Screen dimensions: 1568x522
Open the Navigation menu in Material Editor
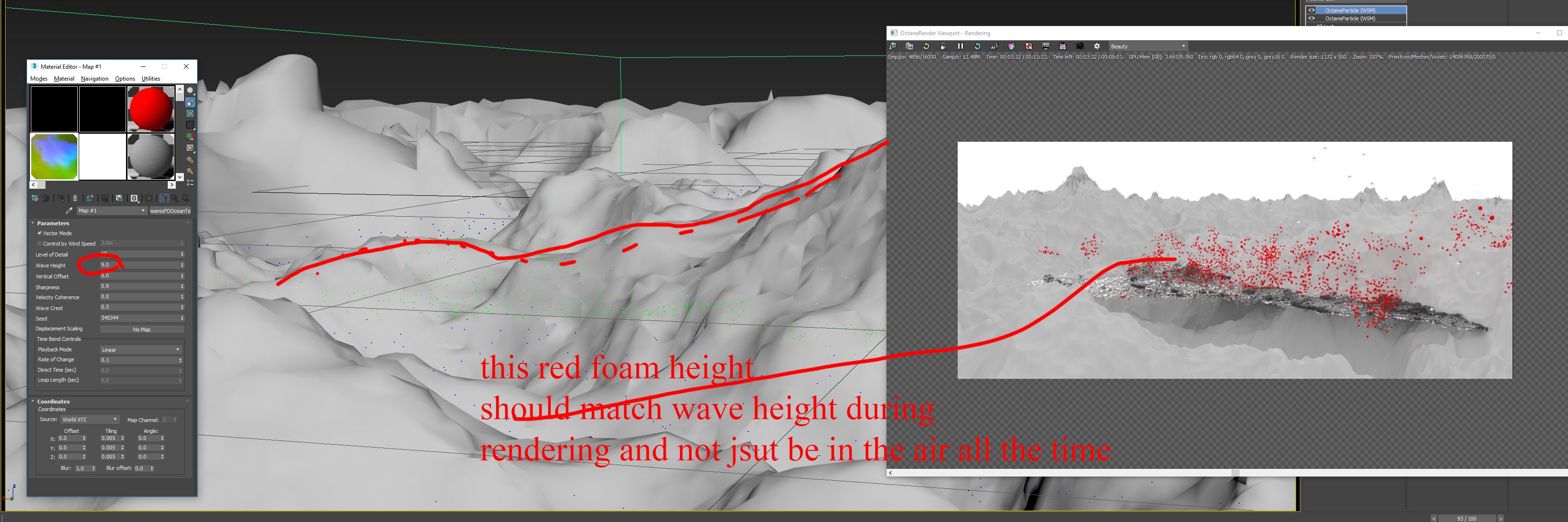94,79
